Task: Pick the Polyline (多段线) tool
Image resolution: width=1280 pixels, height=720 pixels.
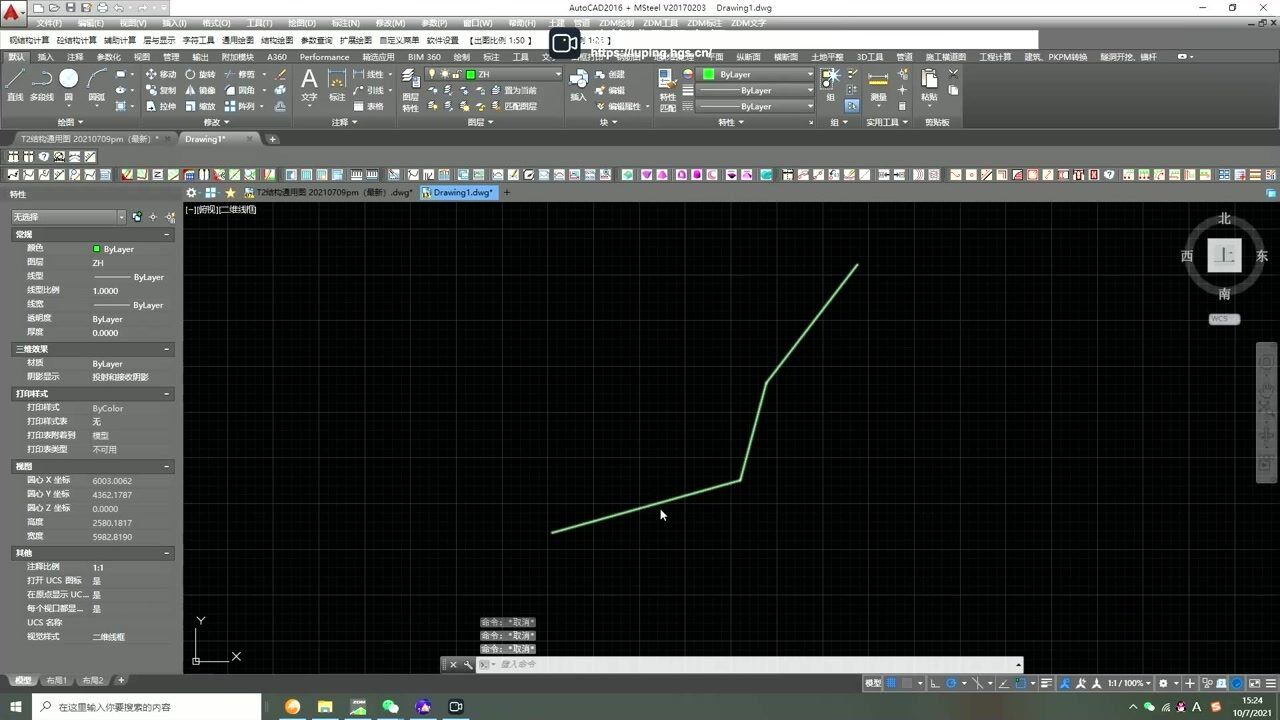Action: (x=41, y=84)
